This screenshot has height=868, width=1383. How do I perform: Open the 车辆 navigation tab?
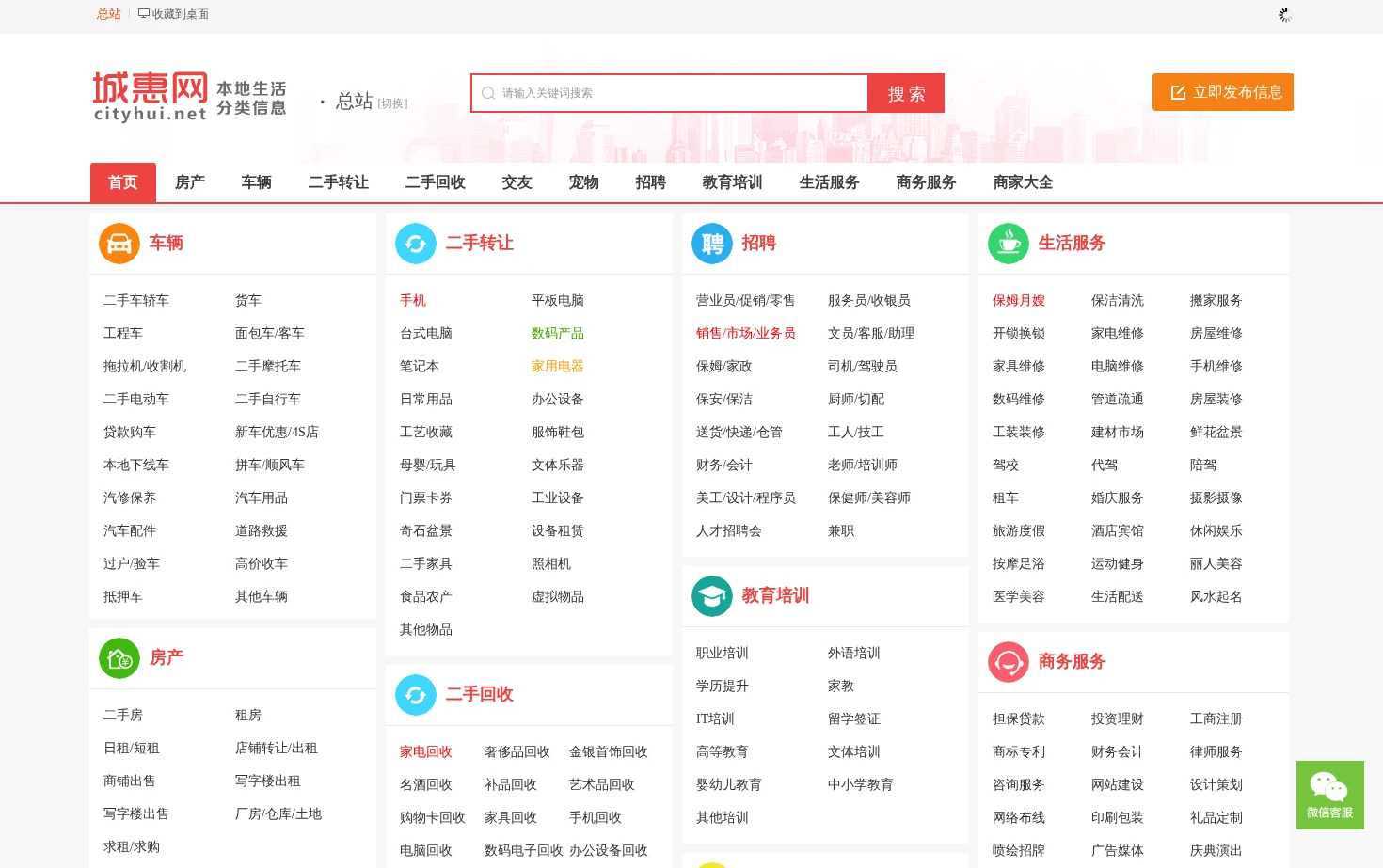[257, 182]
